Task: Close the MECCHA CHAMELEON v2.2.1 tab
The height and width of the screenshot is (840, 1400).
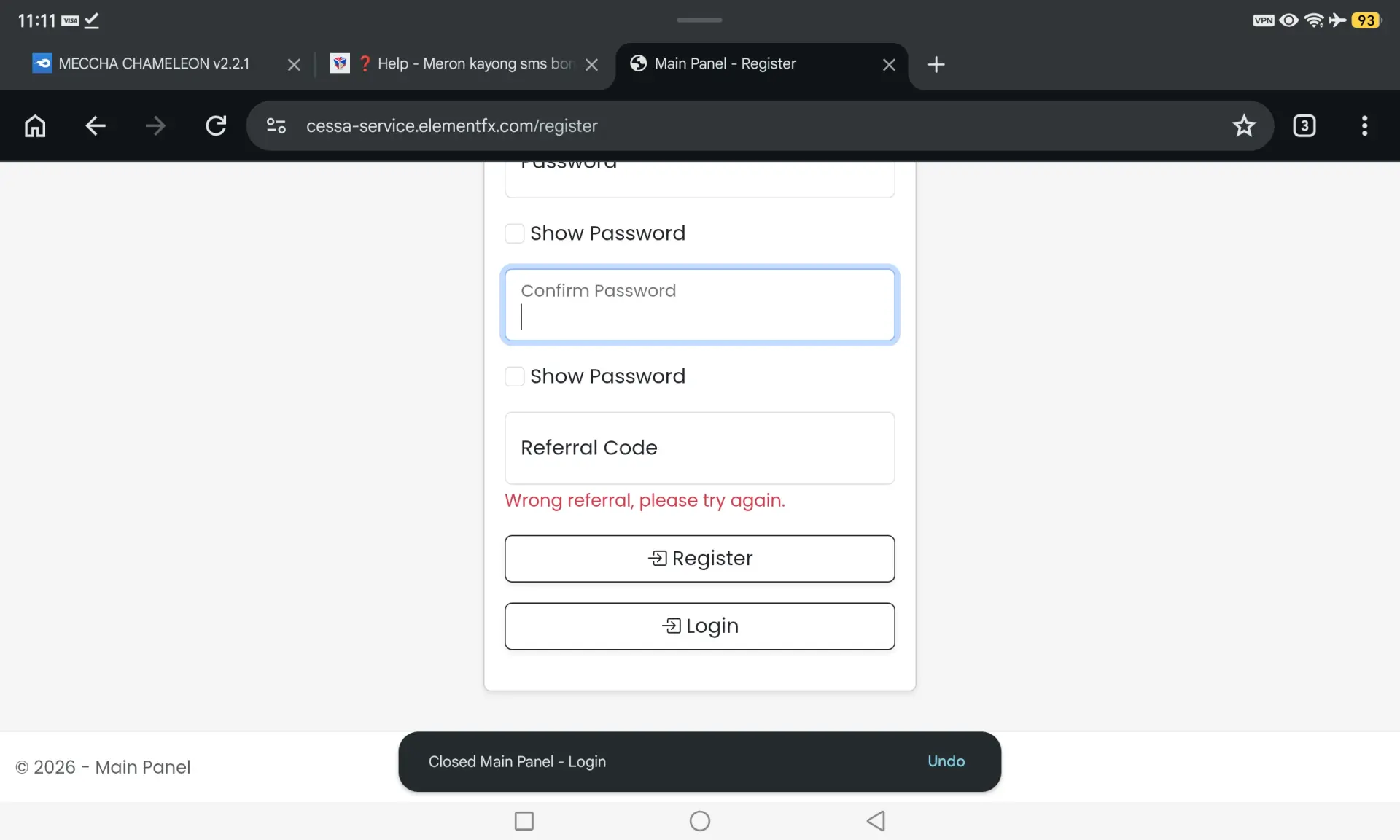Action: [x=294, y=64]
